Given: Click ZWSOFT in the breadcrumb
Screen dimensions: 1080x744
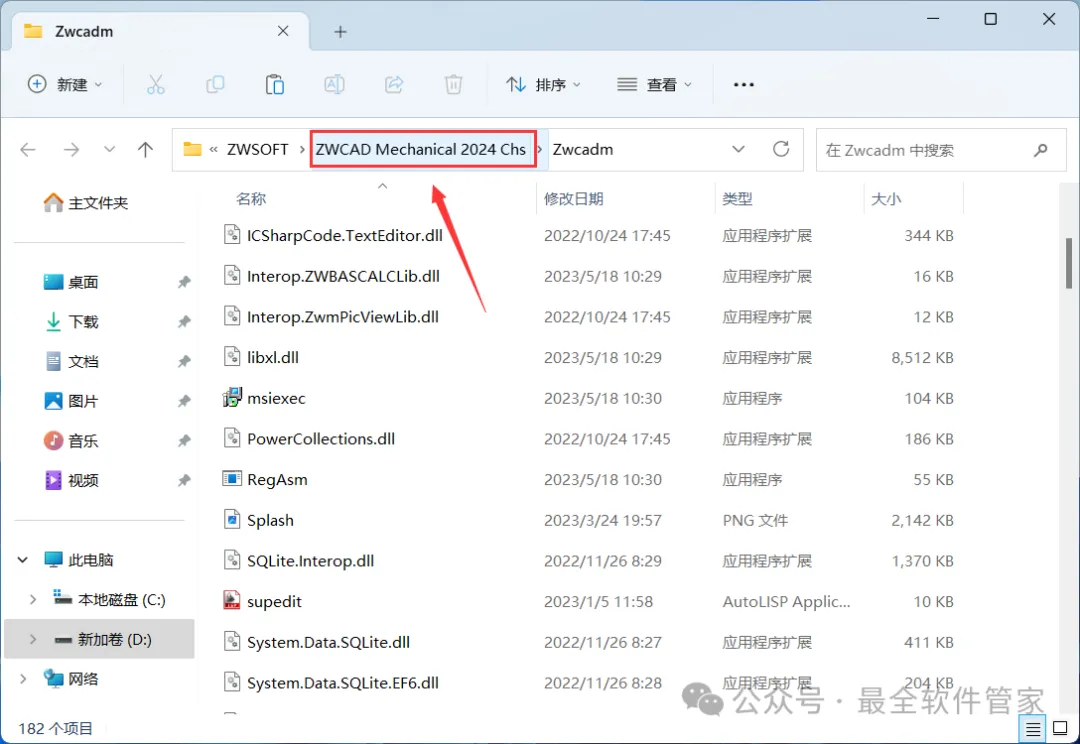Looking at the screenshot, I should pyautogui.click(x=258, y=149).
